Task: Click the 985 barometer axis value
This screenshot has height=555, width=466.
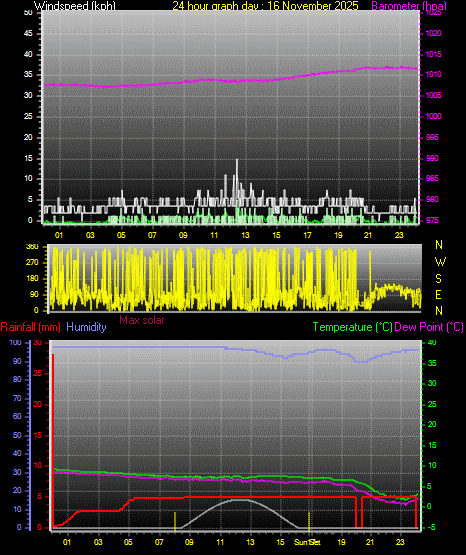Action: 432,178
